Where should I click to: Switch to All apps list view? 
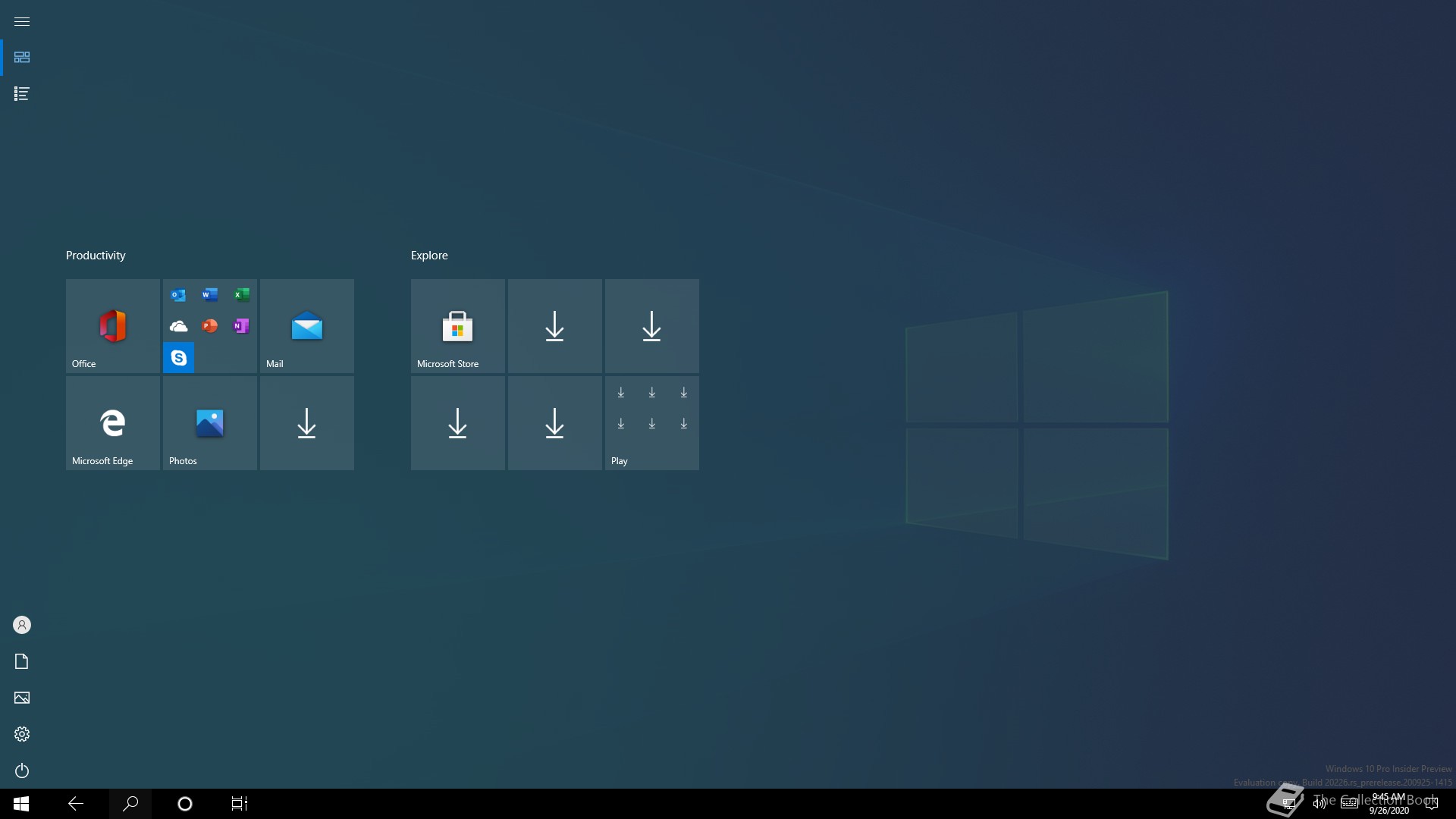pos(22,94)
